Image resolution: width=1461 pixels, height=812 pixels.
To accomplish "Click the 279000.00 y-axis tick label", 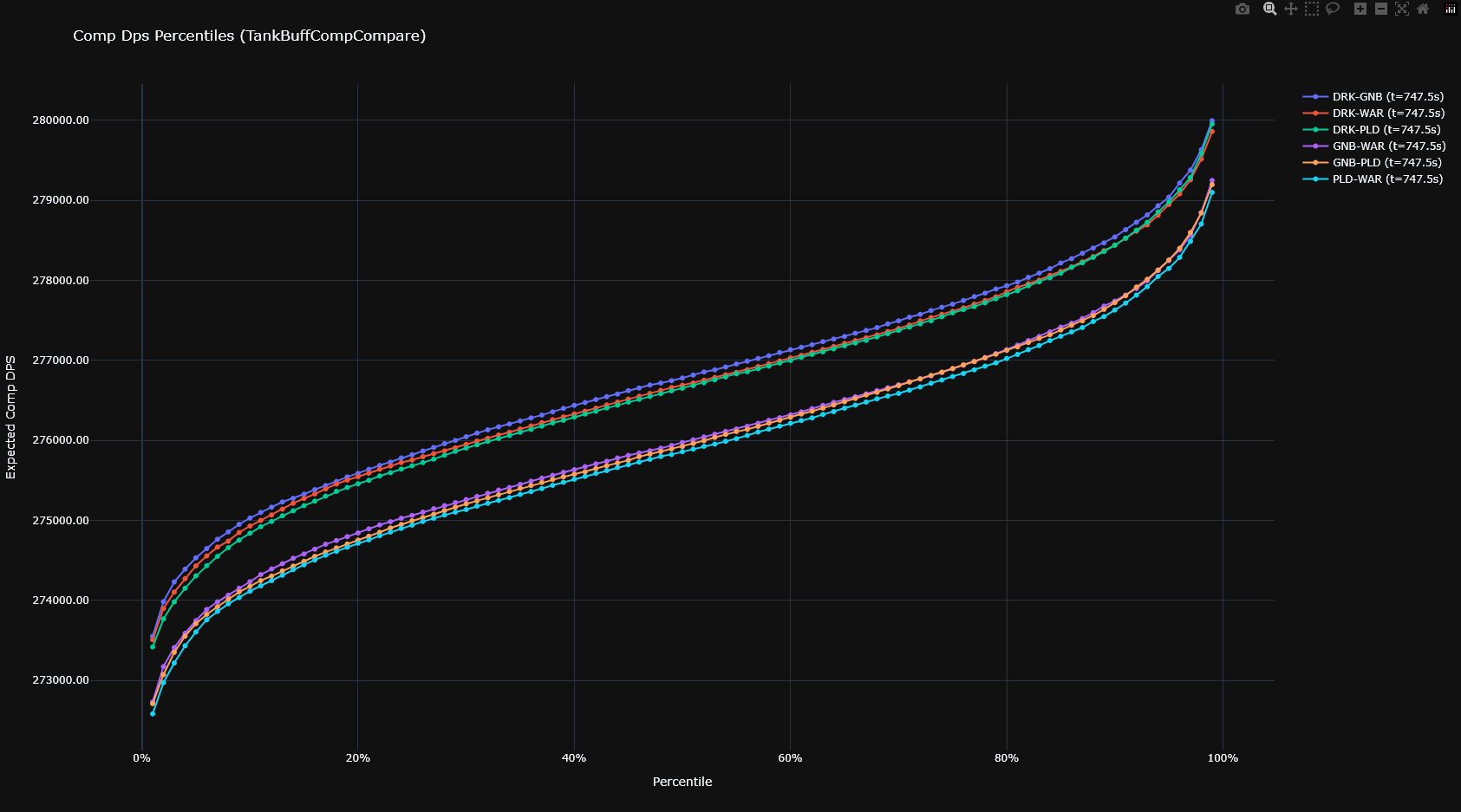I will point(61,200).
